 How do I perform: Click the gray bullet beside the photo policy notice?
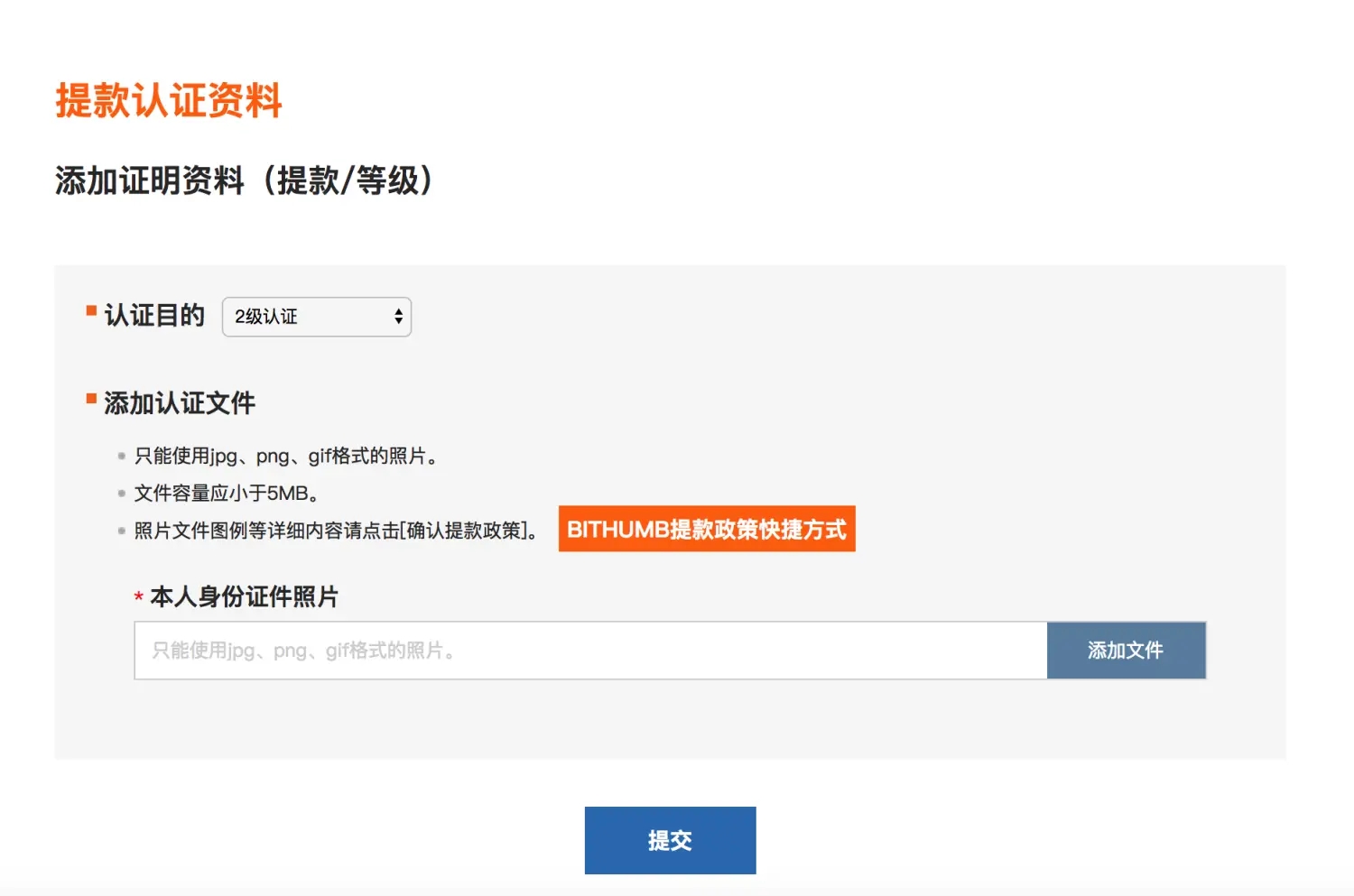tap(121, 531)
